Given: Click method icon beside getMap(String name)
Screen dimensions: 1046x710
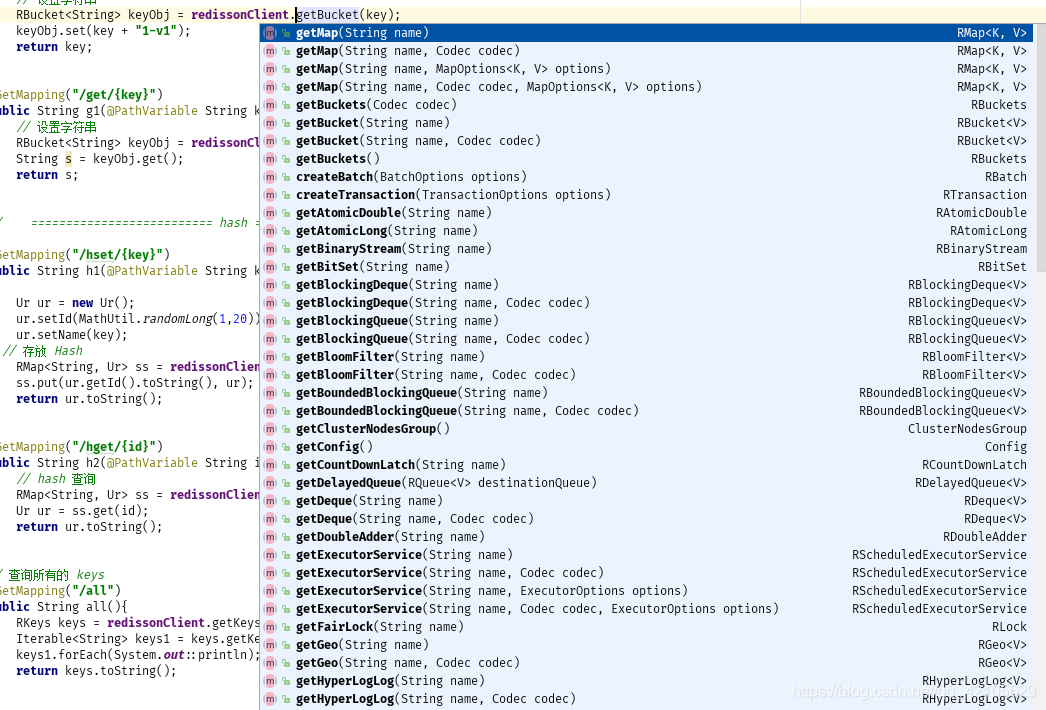Looking at the screenshot, I should 270,33.
